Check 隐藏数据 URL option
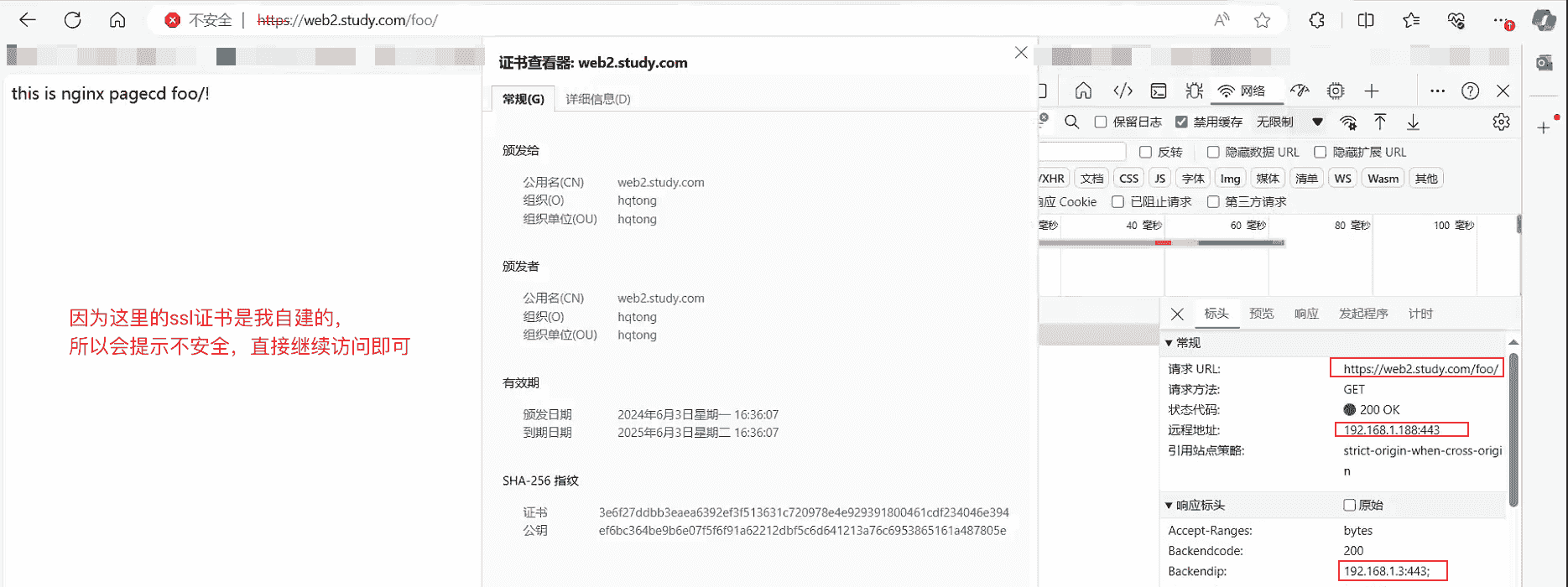The height and width of the screenshot is (587, 1568). tap(1213, 152)
